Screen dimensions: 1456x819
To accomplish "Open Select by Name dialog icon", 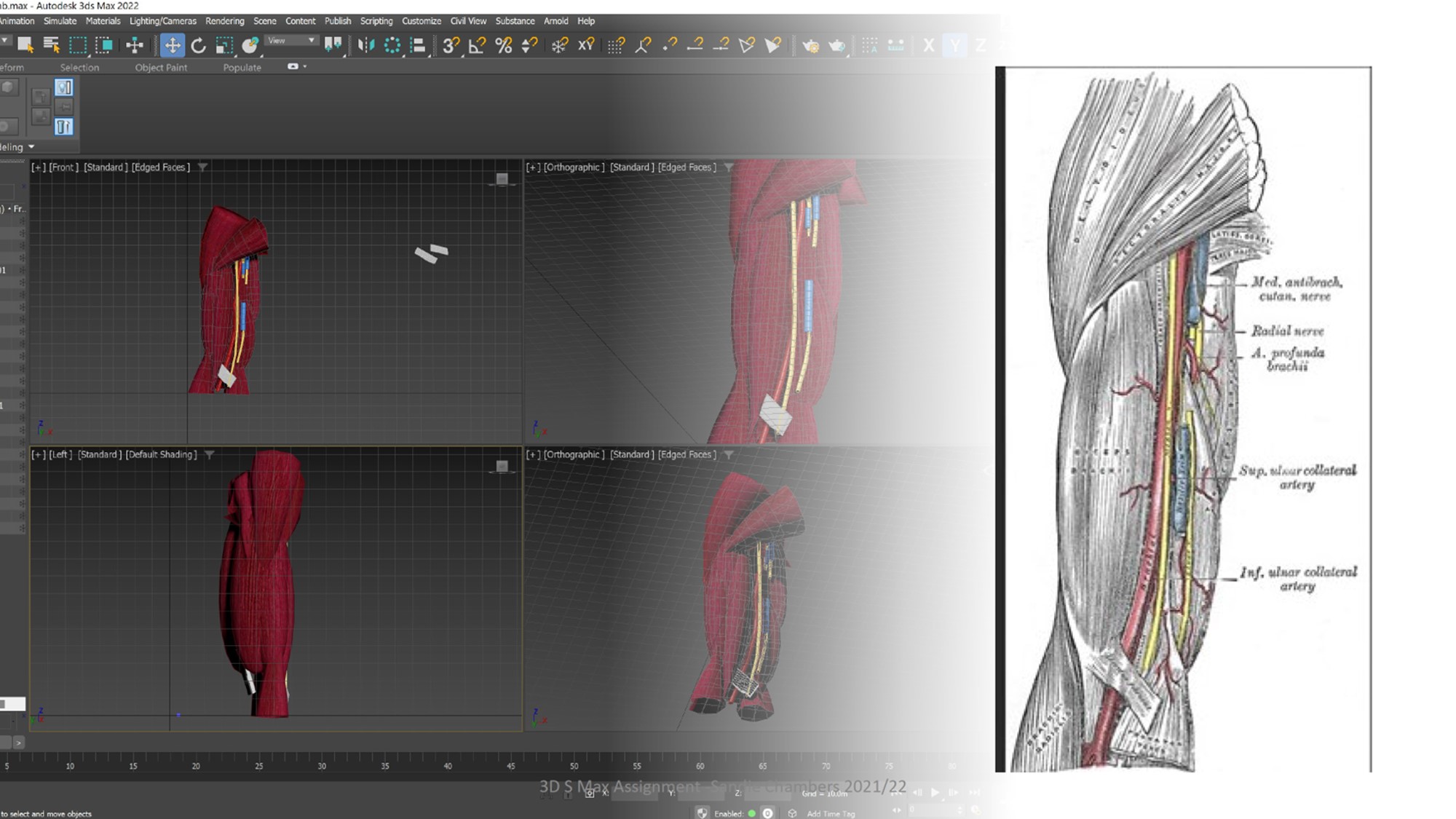I will (x=52, y=45).
